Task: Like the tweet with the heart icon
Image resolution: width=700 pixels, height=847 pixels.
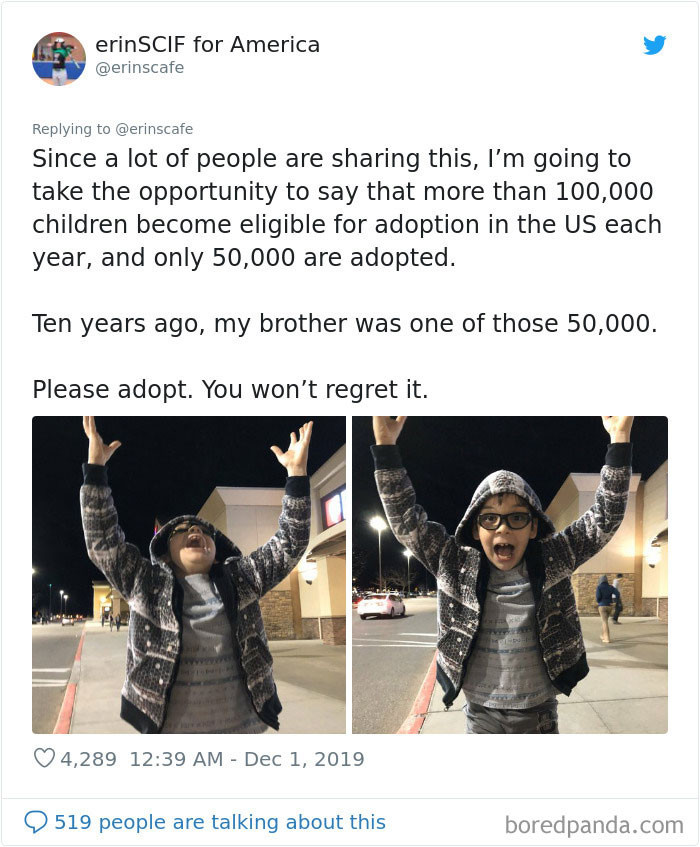Action: 44,759
